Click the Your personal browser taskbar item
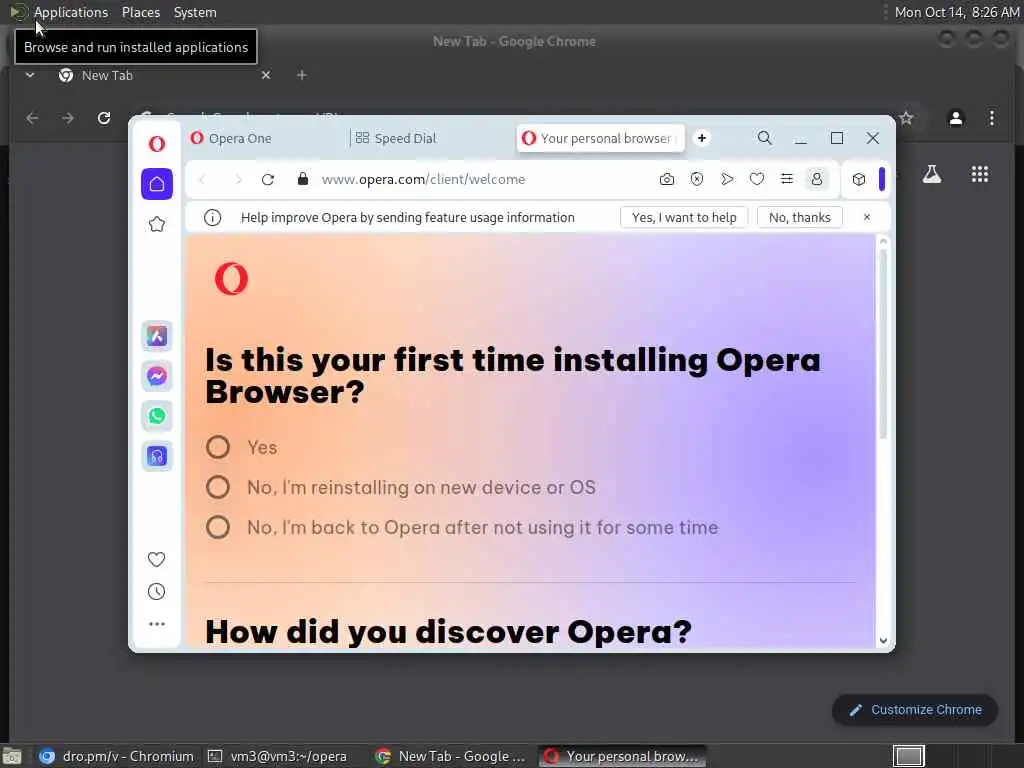 622,756
